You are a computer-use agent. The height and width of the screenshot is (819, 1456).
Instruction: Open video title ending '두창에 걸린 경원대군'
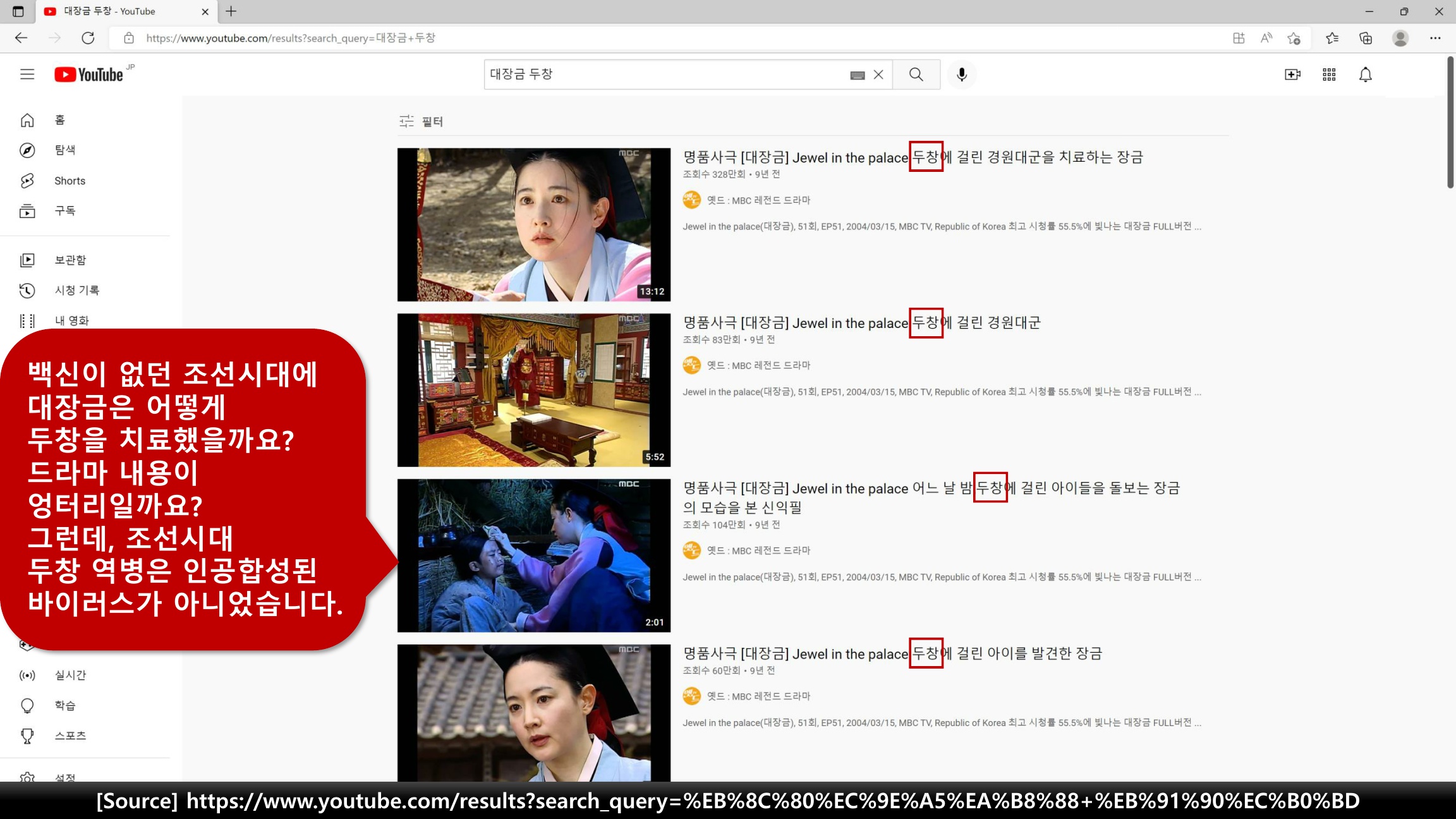pyautogui.click(x=862, y=322)
